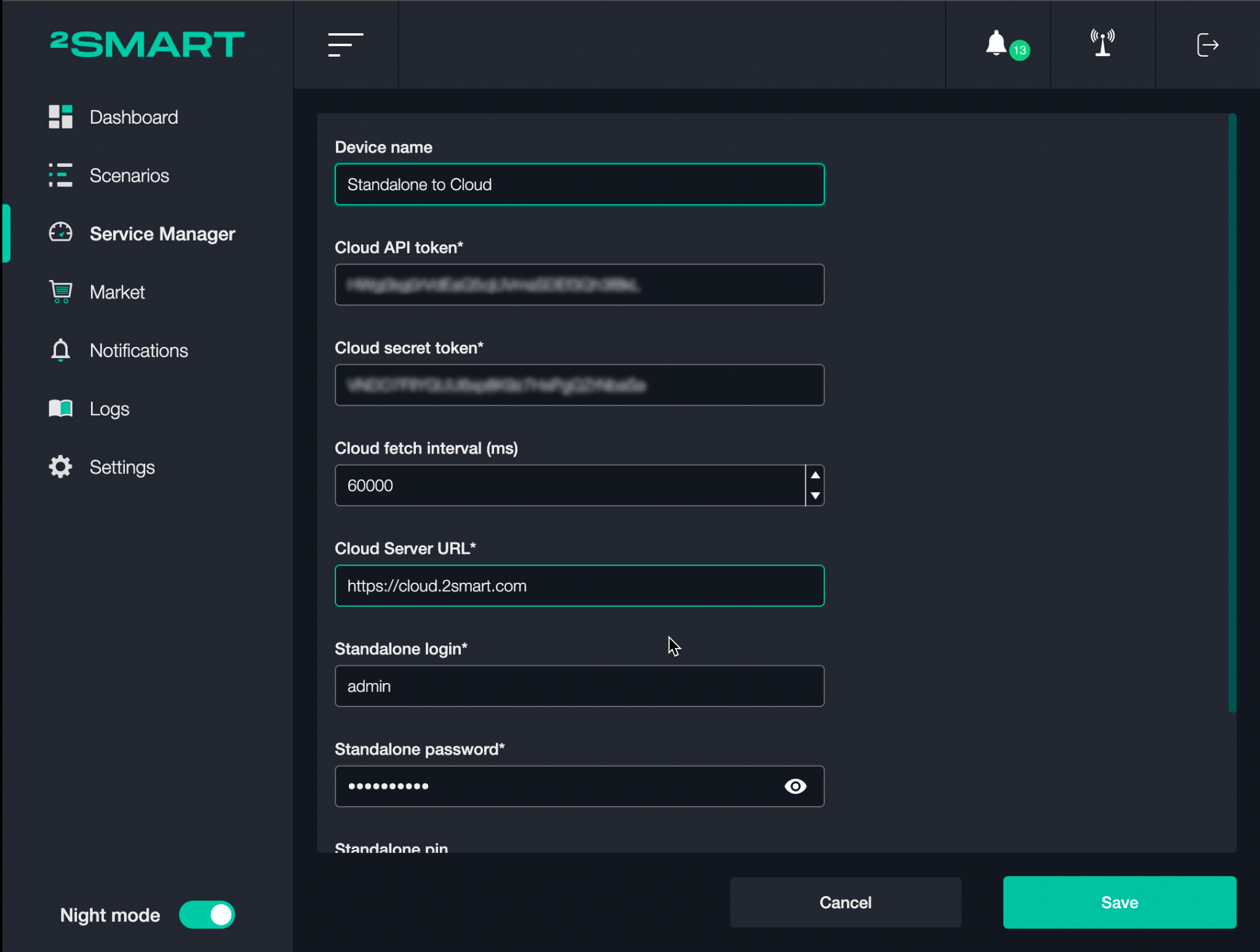Reveal the Standalone password

pyautogui.click(x=794, y=786)
